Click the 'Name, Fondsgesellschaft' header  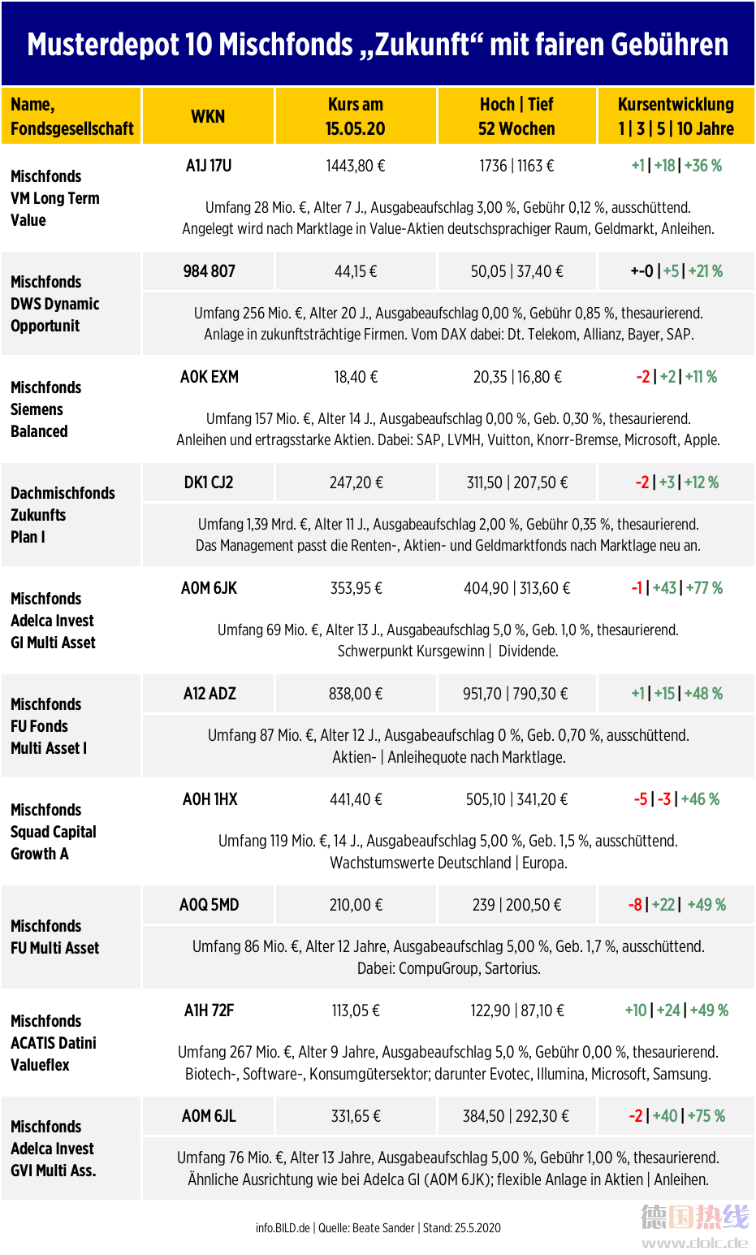pyautogui.click(x=71, y=116)
